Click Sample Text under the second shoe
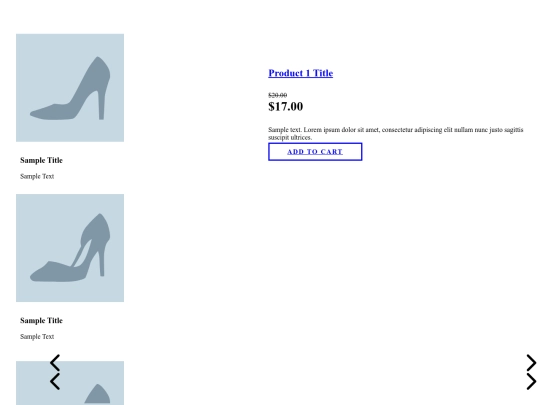Viewport: 540px width, 405px height. 37,336
